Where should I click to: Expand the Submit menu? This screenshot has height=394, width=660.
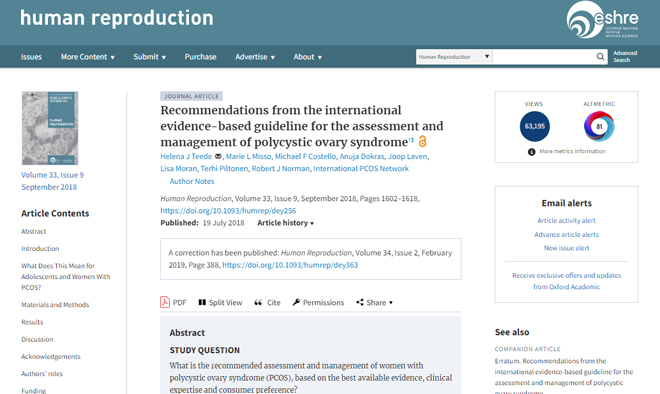pyautogui.click(x=149, y=57)
